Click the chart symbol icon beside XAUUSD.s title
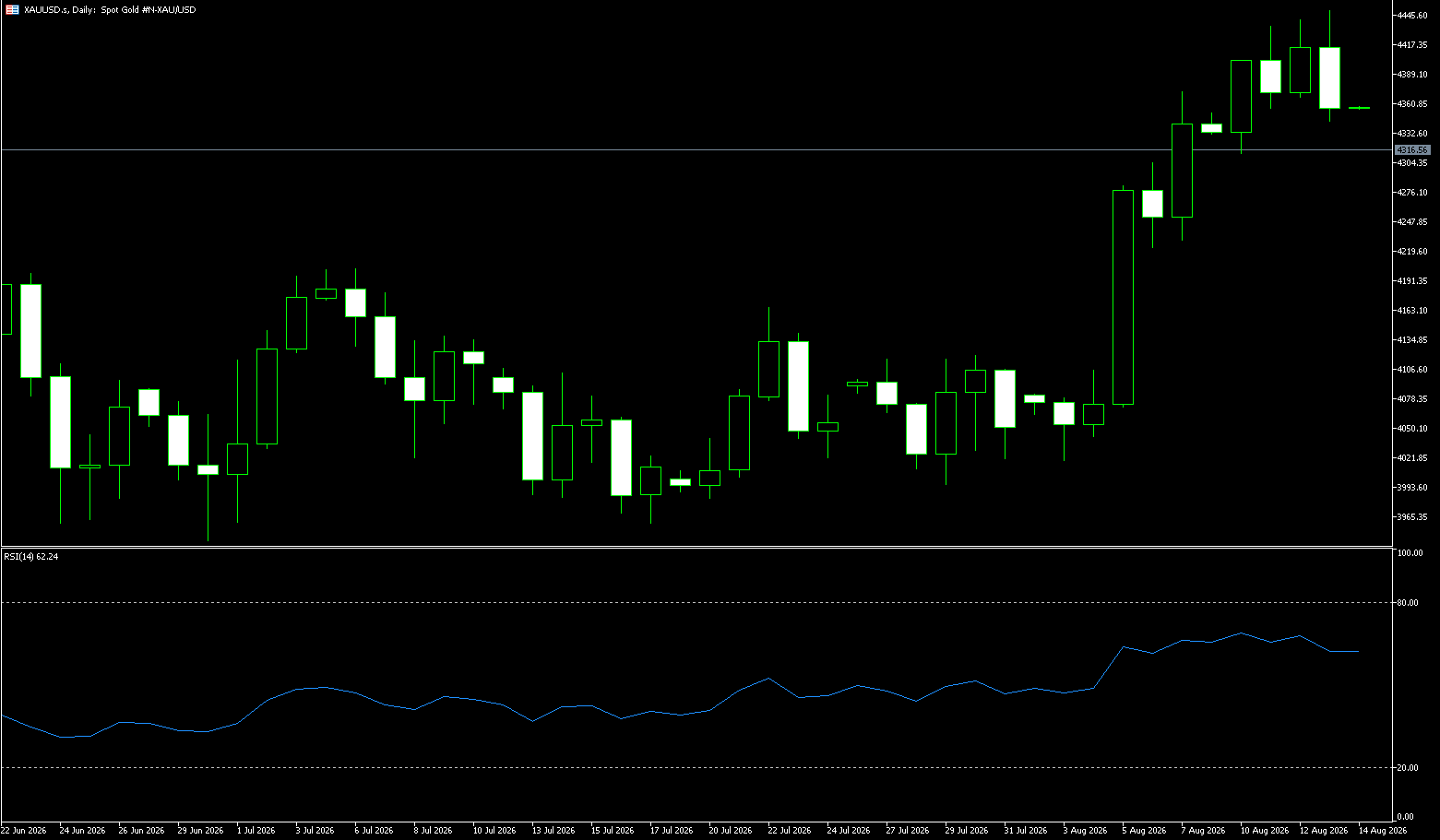The height and width of the screenshot is (840, 1440). pos(12,10)
